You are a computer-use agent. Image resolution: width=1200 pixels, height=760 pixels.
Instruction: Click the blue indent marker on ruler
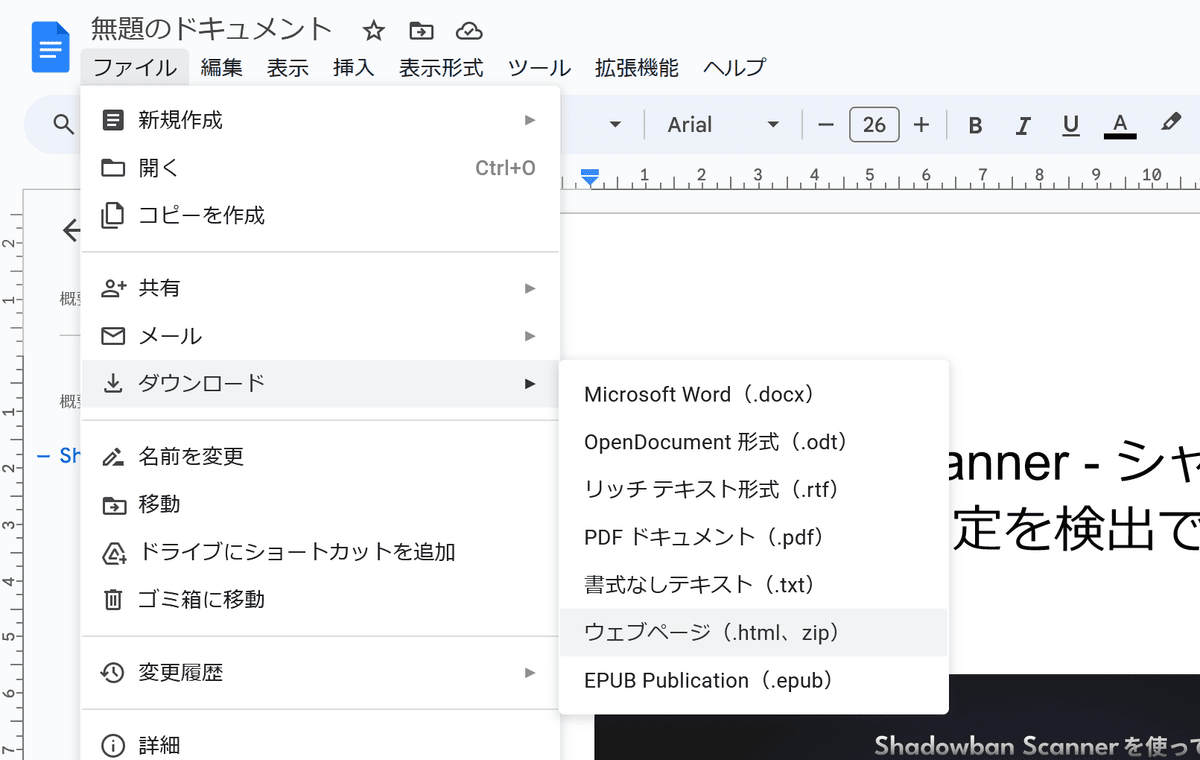[590, 177]
